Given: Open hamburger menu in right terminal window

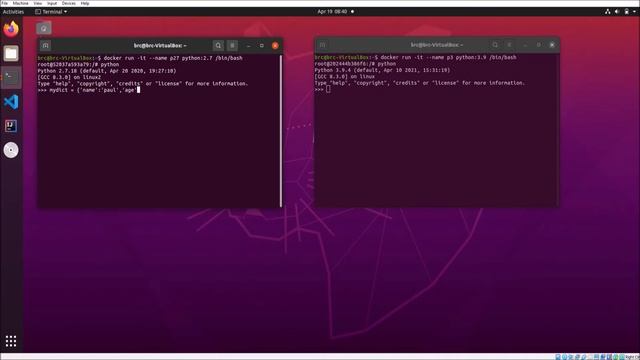Looking at the screenshot, I should [509, 45].
